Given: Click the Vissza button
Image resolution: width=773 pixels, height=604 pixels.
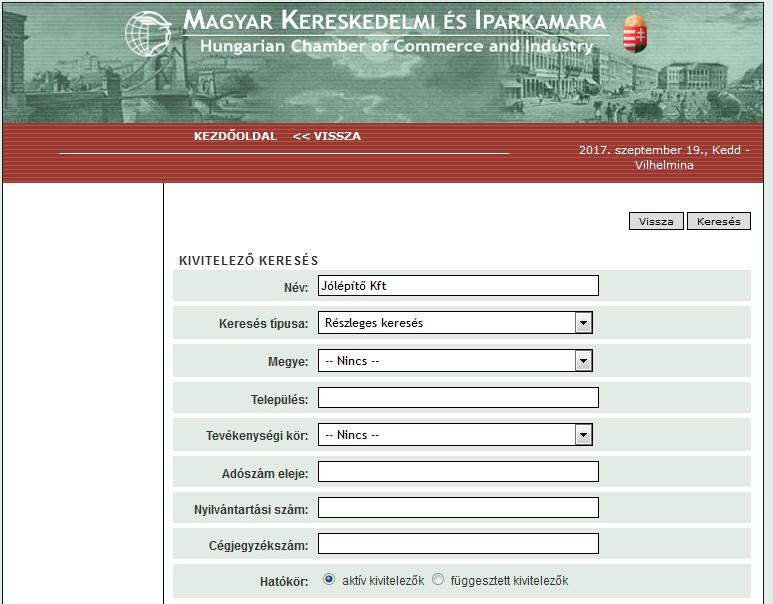Looking at the screenshot, I should pos(656,221).
